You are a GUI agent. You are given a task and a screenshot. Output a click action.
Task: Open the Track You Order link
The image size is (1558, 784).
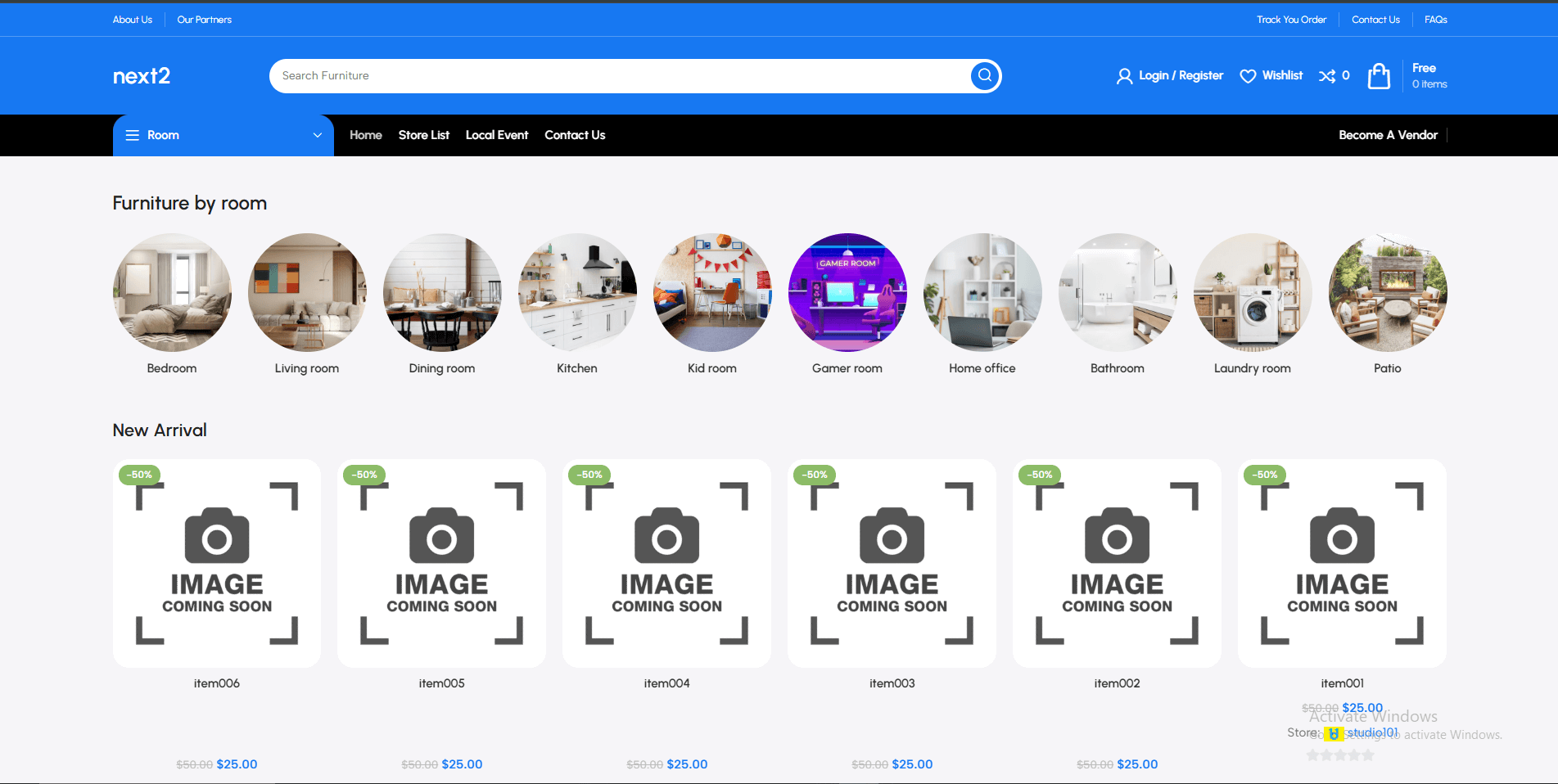(1291, 20)
